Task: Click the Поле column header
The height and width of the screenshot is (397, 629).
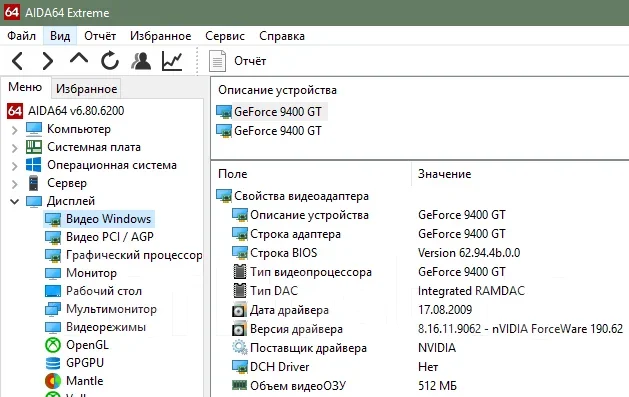Action: (233, 174)
